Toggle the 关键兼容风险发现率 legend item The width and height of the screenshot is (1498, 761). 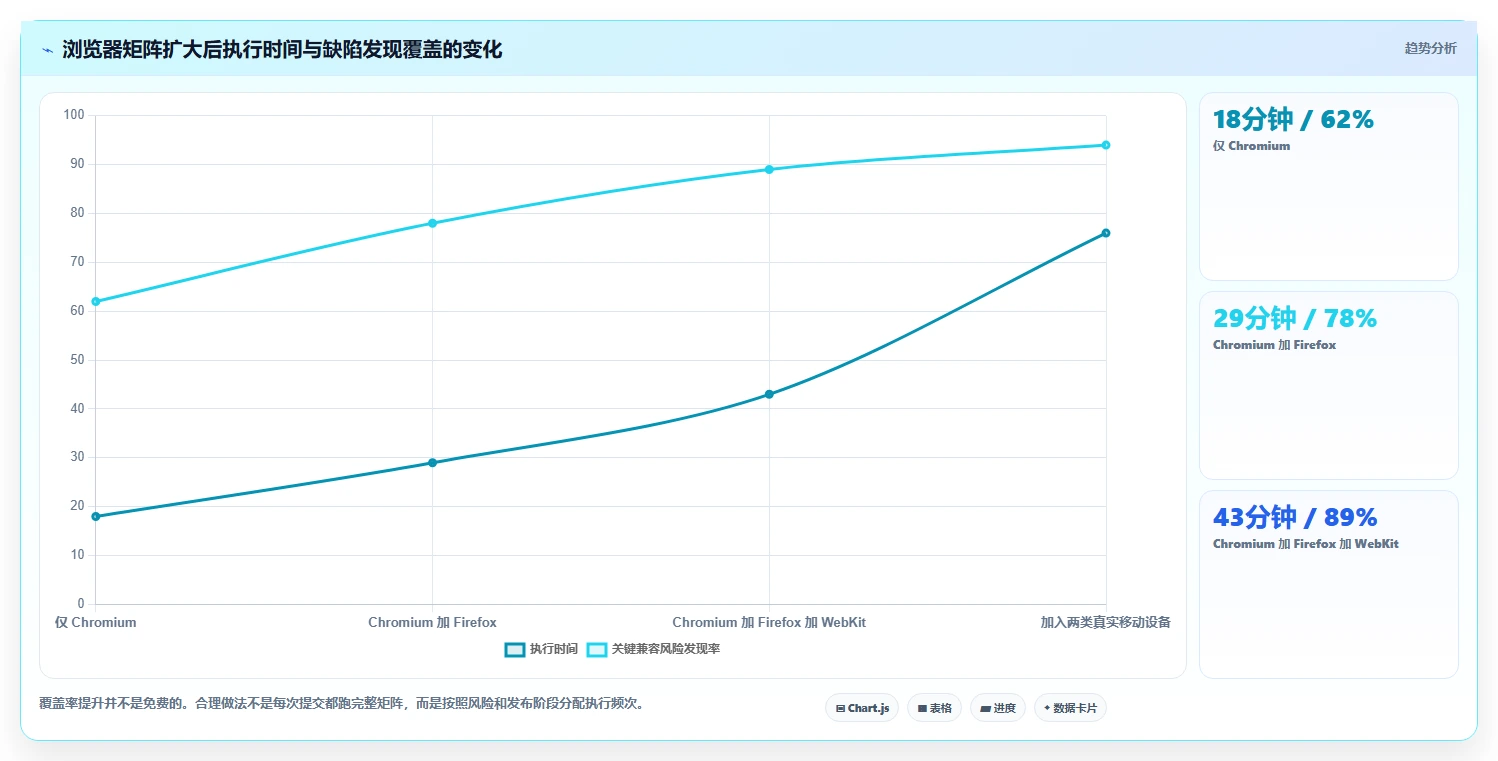653,649
